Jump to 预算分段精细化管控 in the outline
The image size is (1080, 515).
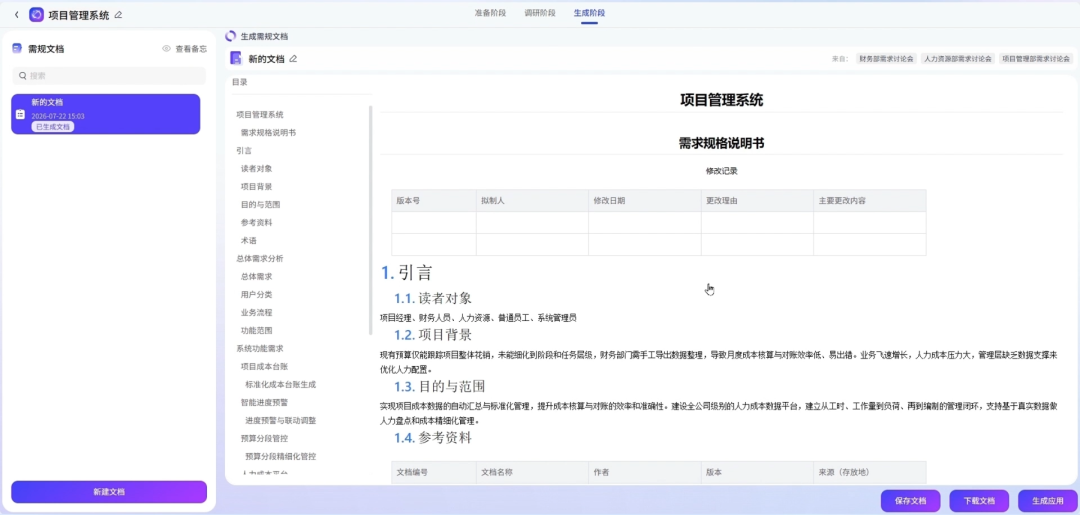coord(280,456)
